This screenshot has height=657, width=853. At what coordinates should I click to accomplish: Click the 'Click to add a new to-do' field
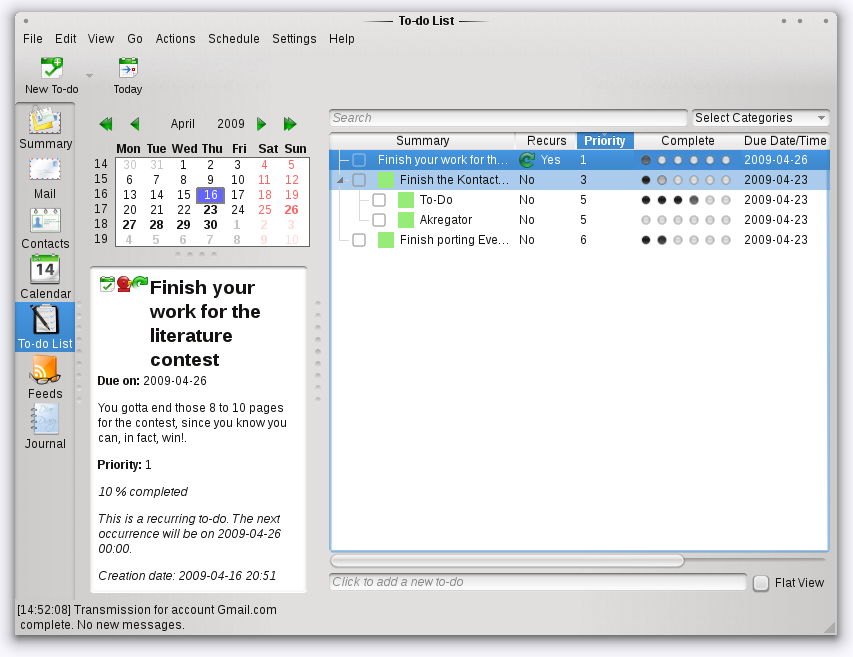tap(537, 582)
